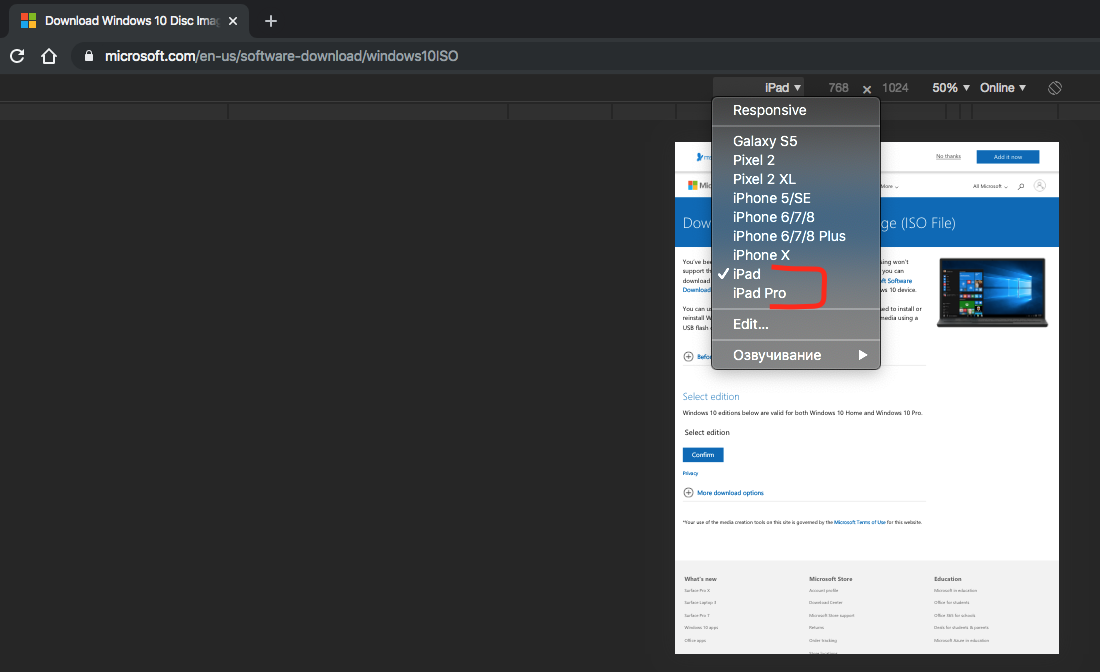Viewport: 1100px width, 672px height.
Task: Click the Microsoft logo on the page
Action: (692, 185)
